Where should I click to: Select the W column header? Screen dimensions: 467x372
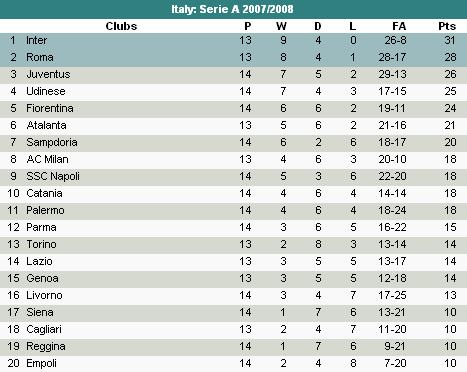(x=281, y=26)
